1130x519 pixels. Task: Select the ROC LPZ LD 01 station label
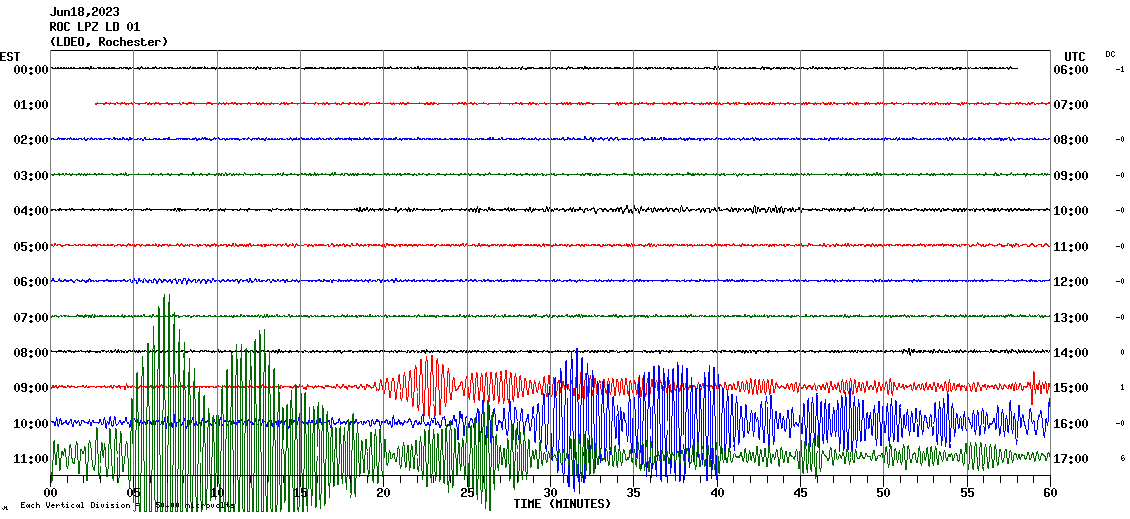[95, 27]
